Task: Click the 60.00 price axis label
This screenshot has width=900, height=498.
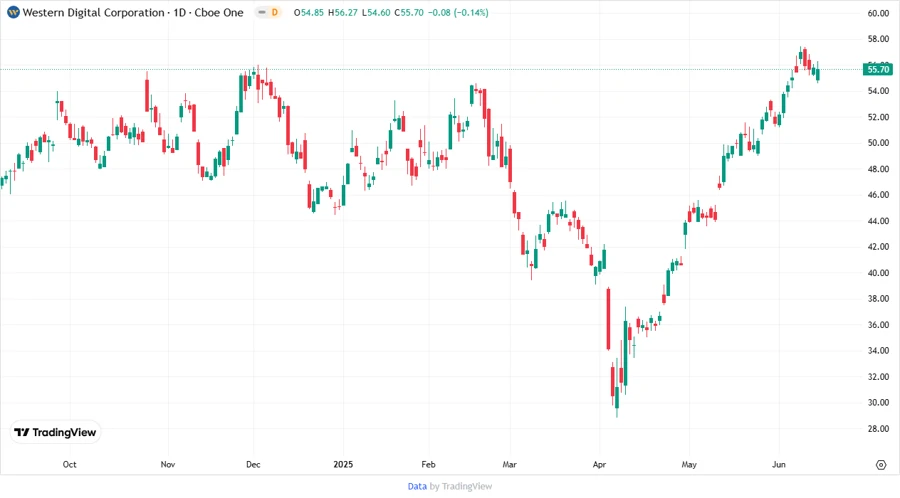Action: (878, 13)
